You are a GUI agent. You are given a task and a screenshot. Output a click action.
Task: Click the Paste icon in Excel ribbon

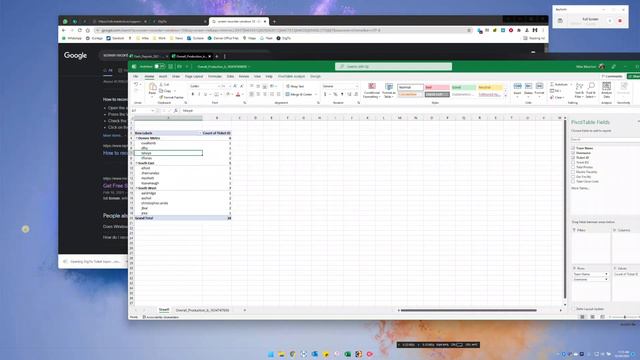coord(152,87)
